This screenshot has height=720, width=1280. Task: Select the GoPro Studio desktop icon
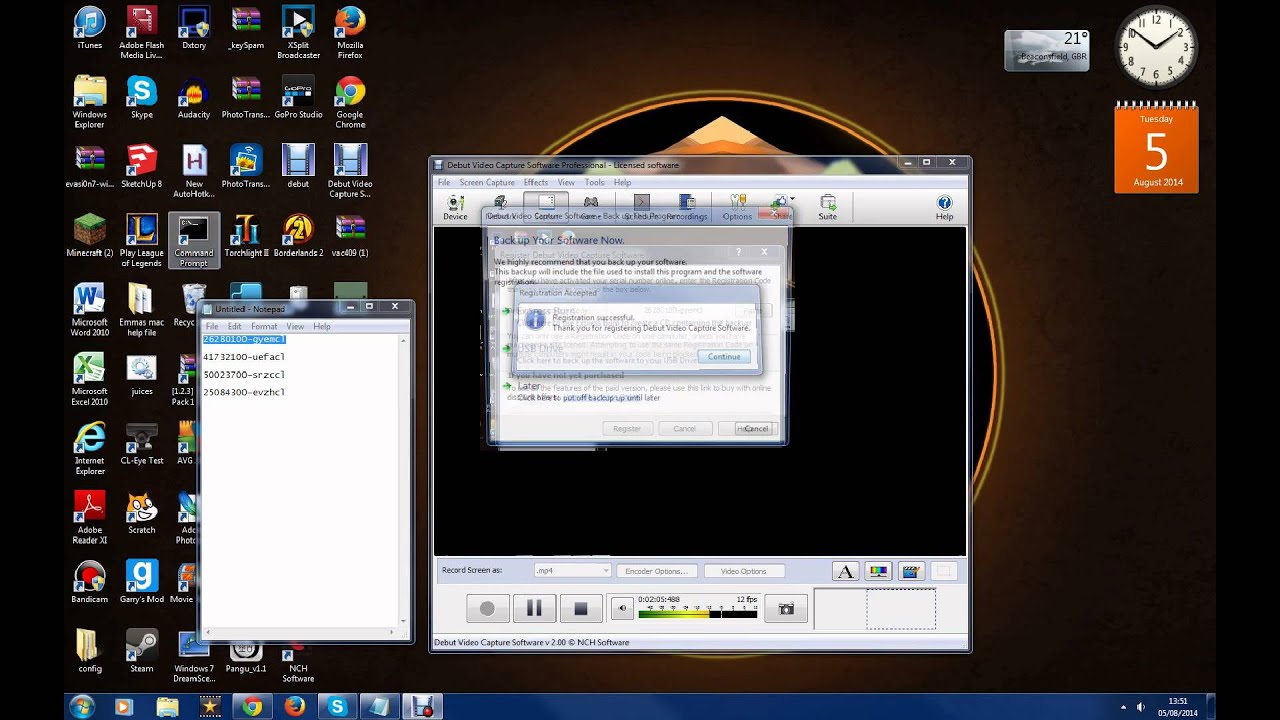(x=298, y=98)
